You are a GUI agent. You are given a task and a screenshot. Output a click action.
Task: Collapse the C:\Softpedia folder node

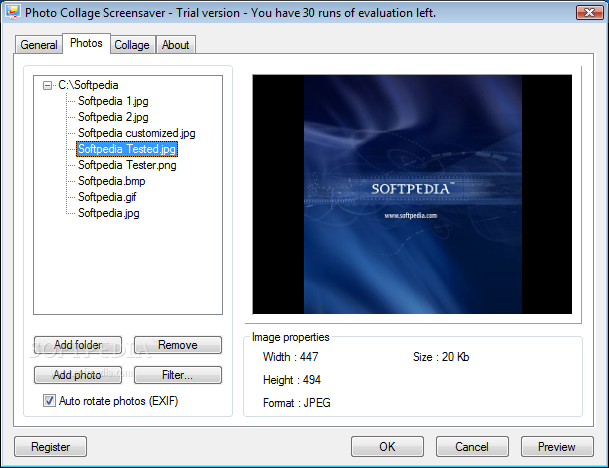coord(47,85)
